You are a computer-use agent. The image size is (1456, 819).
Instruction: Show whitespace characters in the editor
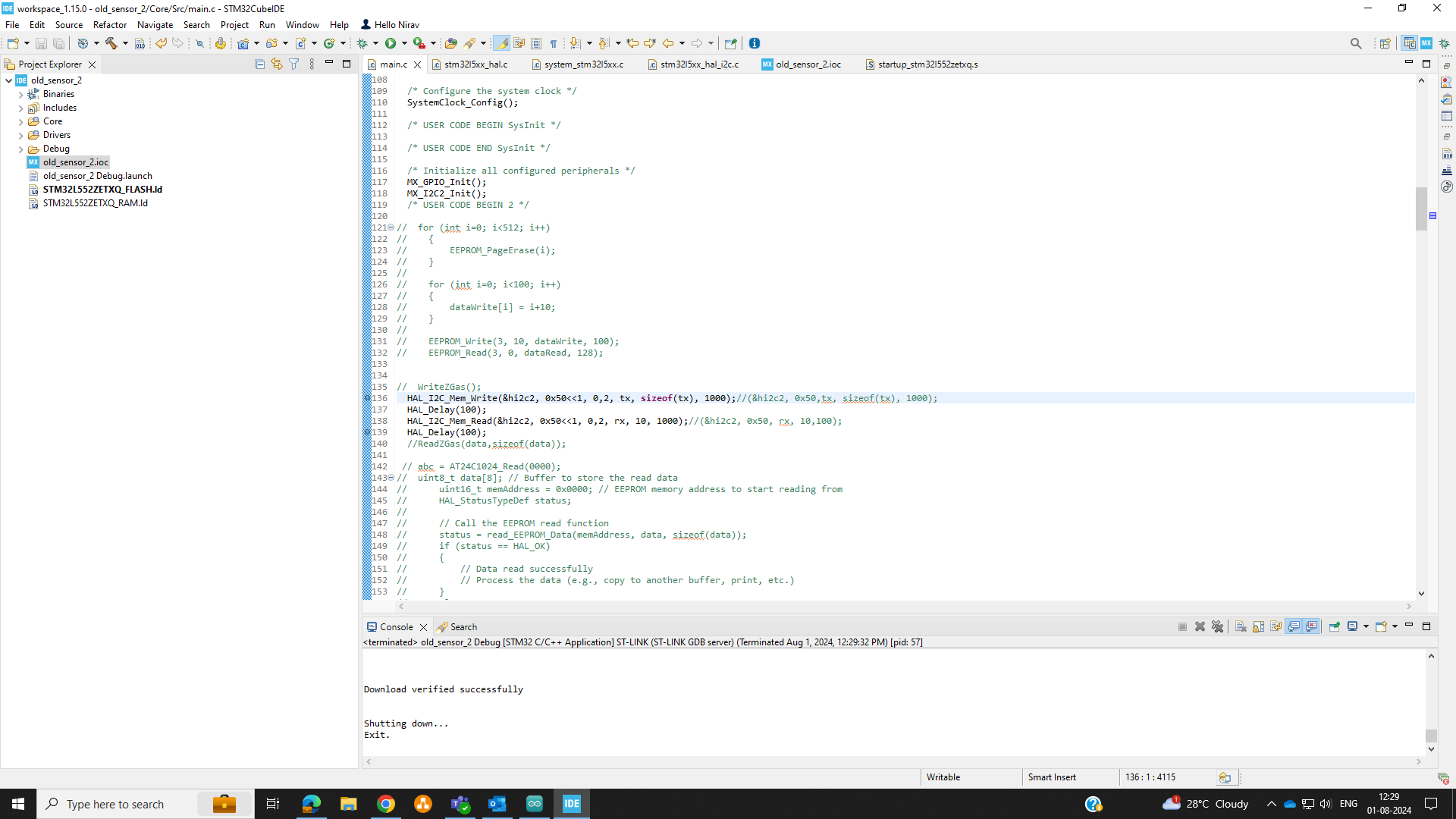click(554, 43)
